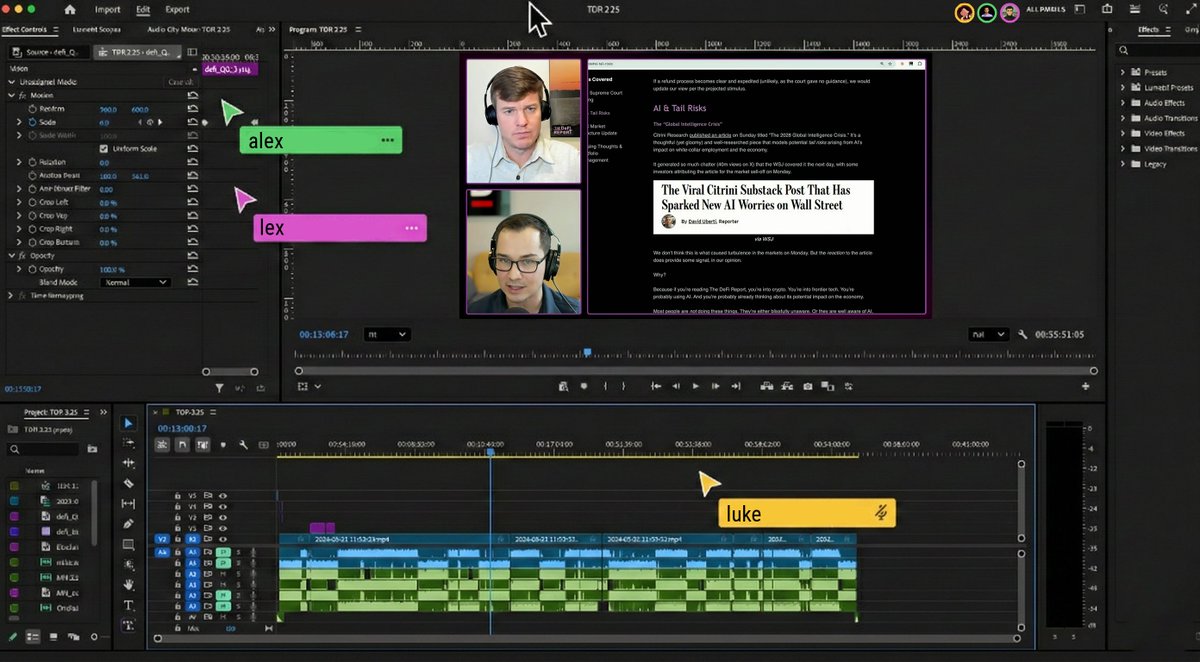Open the Edit menu item
Image resolution: width=1200 pixels, height=662 pixels.
pos(143,9)
